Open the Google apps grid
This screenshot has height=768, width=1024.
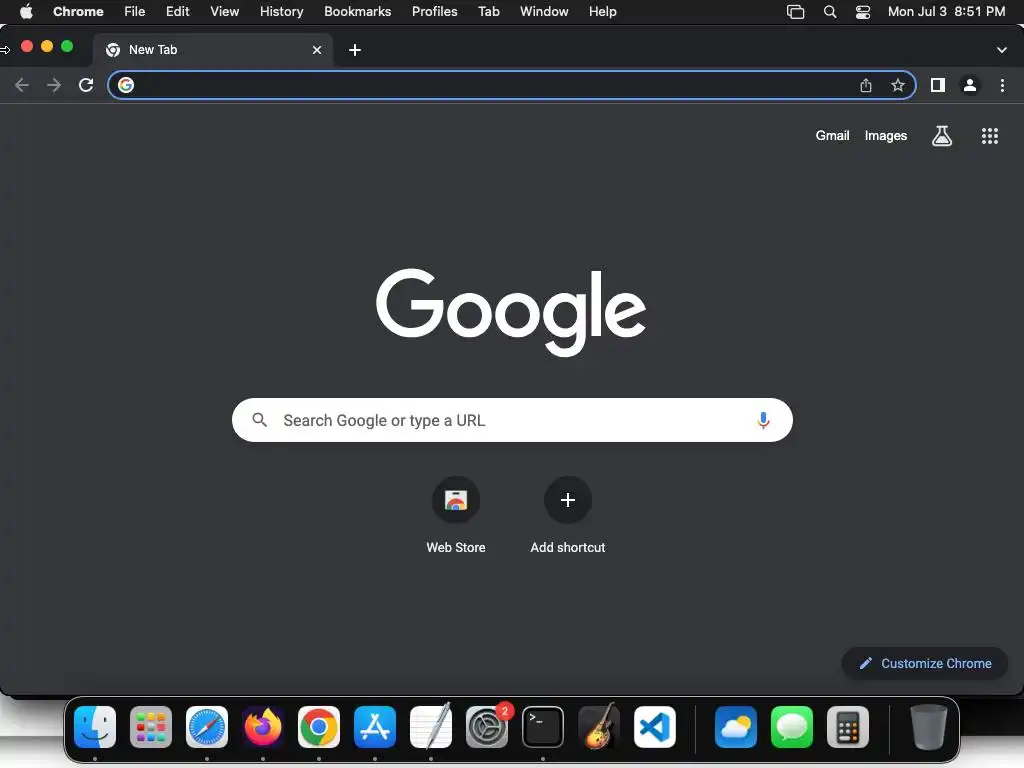pyautogui.click(x=989, y=136)
